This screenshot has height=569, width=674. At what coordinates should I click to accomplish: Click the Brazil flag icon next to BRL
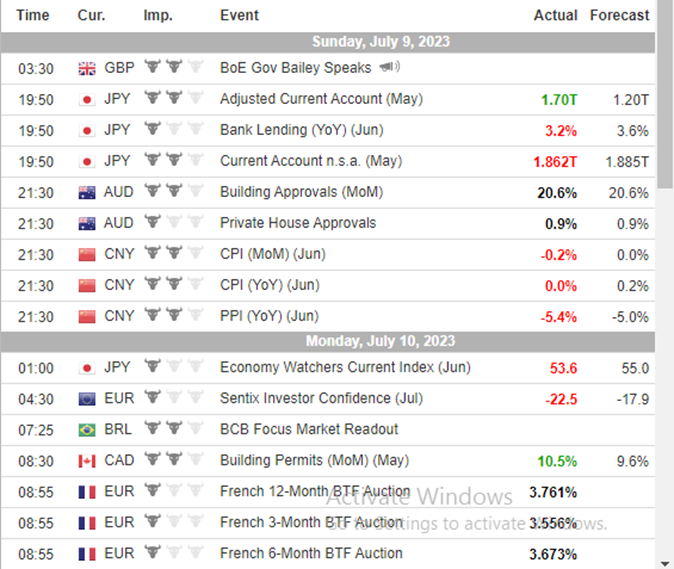click(x=86, y=430)
